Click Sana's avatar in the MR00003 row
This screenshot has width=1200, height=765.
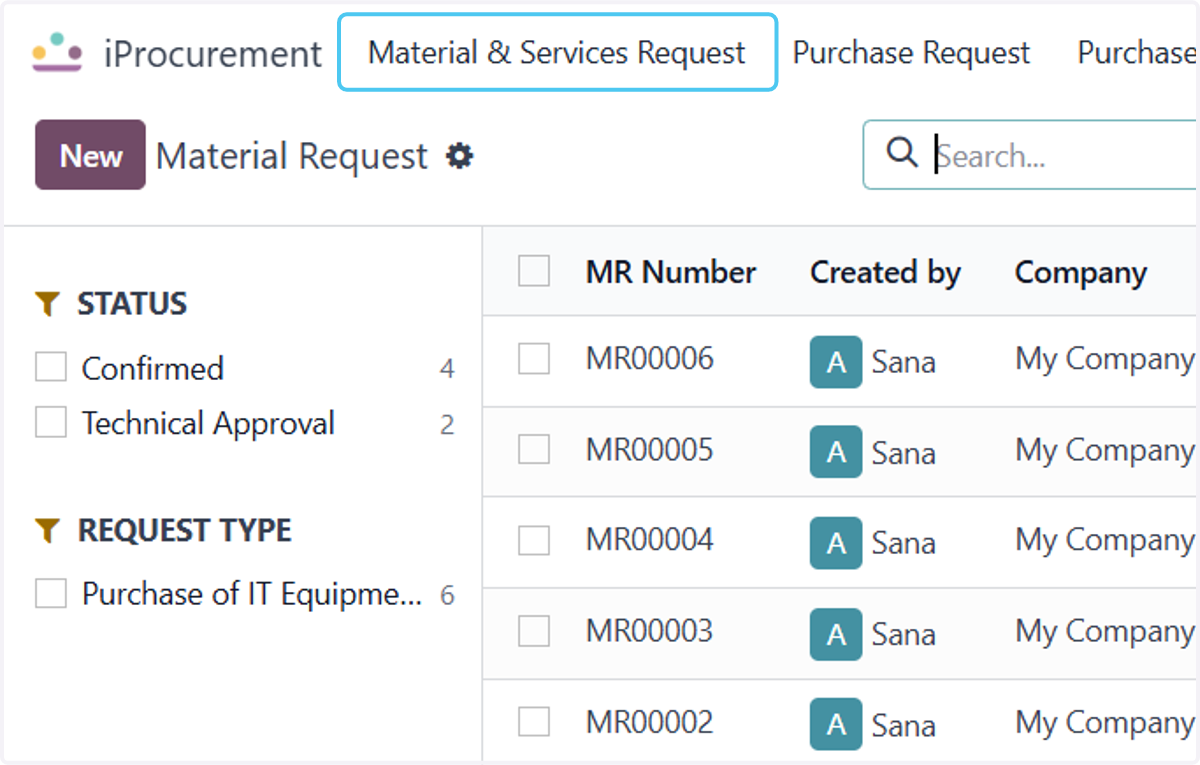coord(836,634)
